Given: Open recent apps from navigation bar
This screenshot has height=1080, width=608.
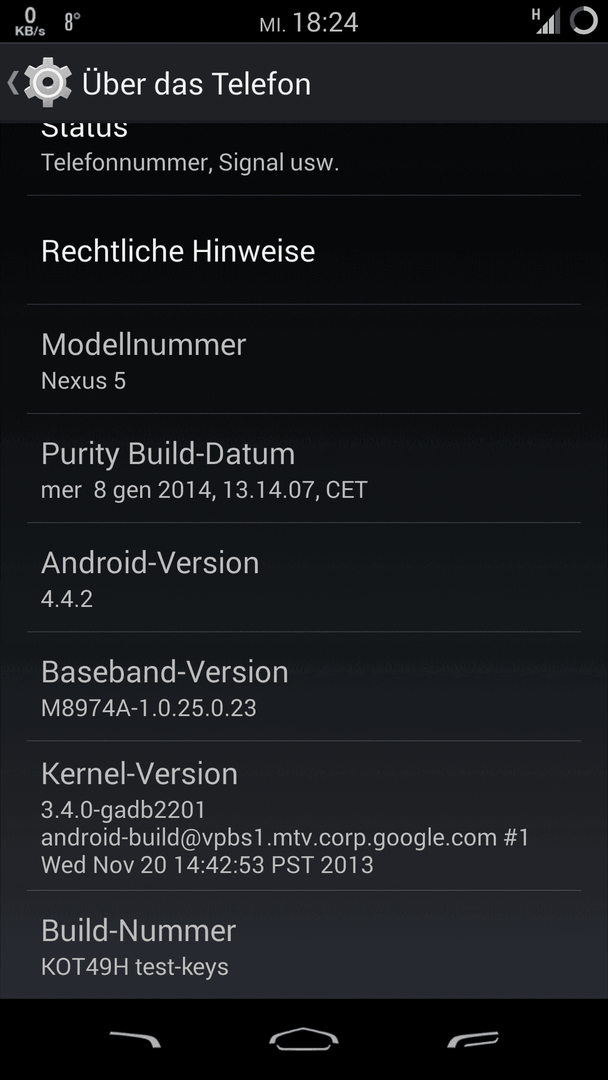Looking at the screenshot, I should (x=473, y=1039).
